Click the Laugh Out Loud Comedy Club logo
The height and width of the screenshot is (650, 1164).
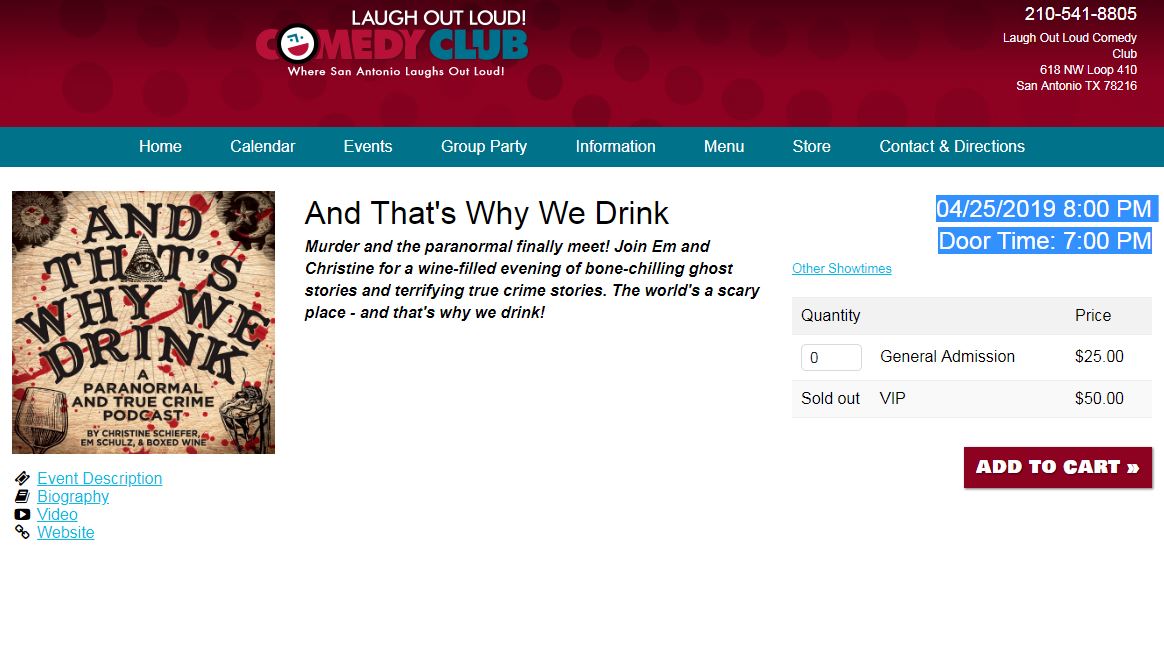click(392, 43)
